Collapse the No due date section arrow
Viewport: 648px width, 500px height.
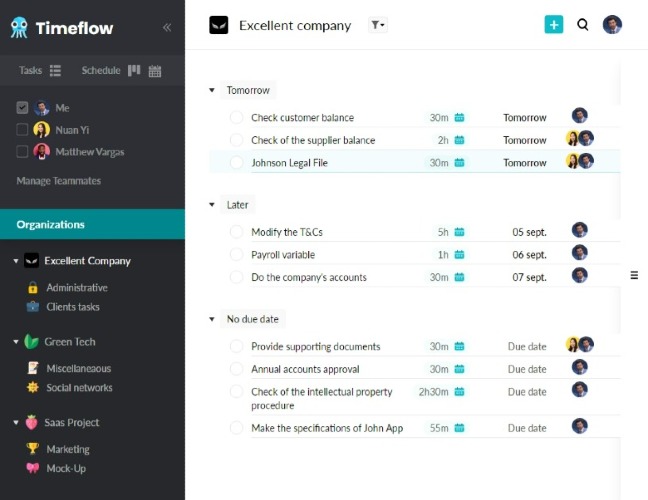click(x=212, y=319)
